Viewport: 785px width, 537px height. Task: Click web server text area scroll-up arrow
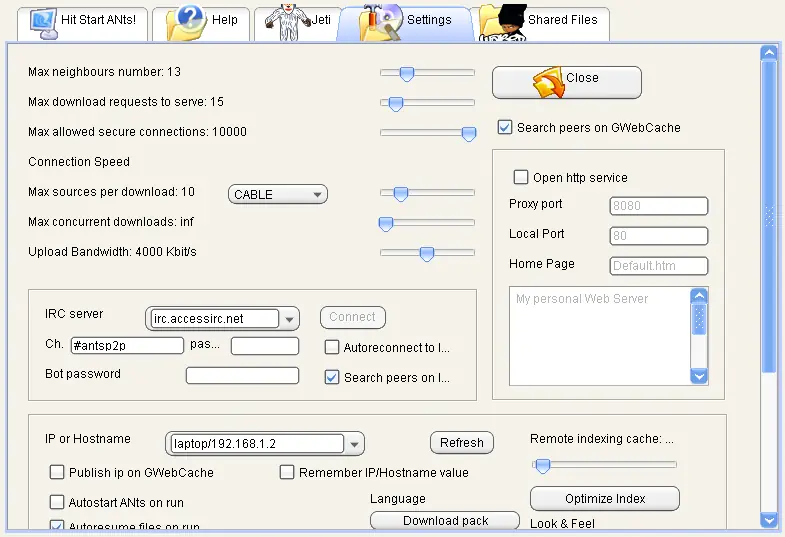[699, 296]
